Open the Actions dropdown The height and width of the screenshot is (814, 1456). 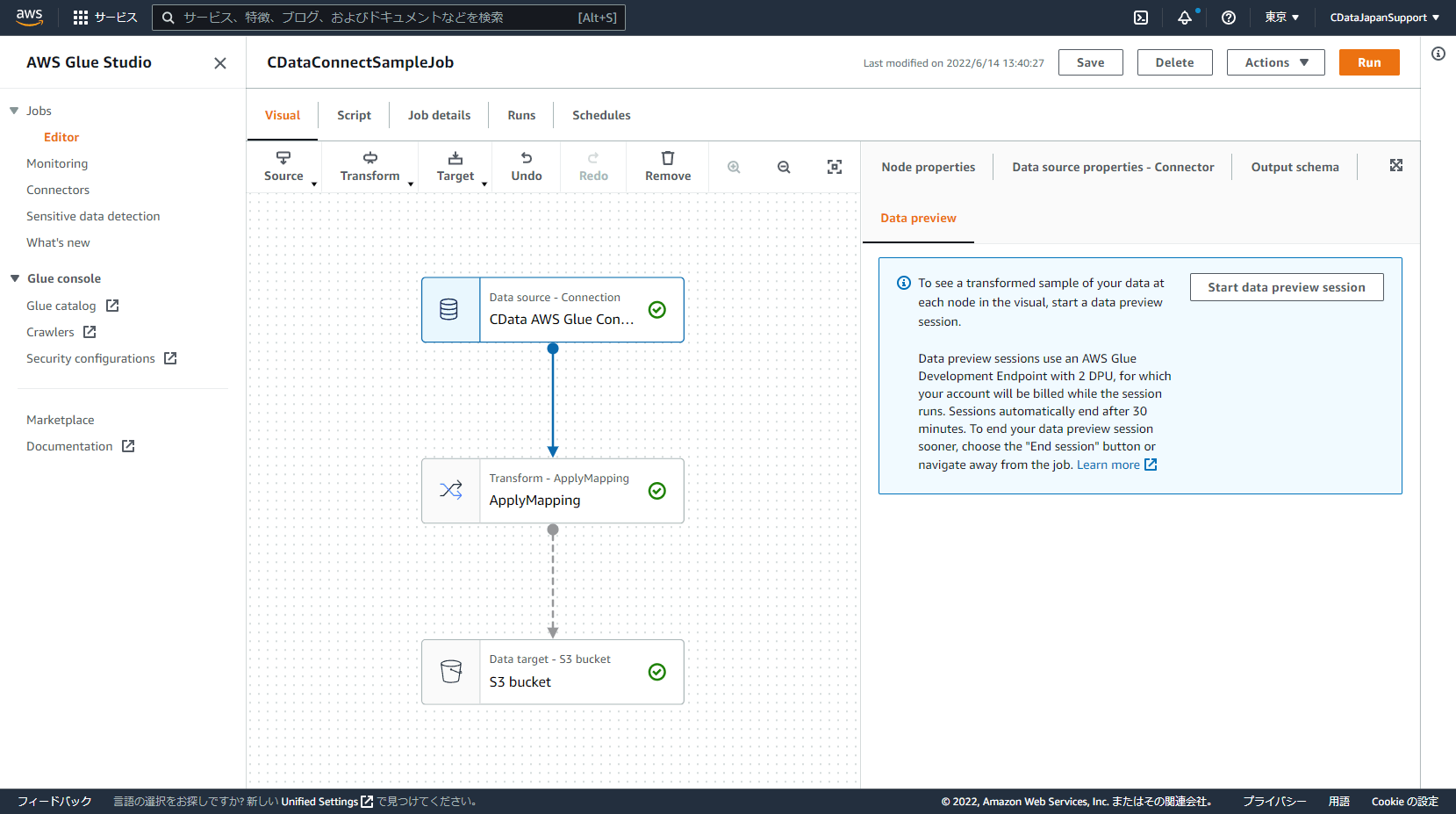1276,62
